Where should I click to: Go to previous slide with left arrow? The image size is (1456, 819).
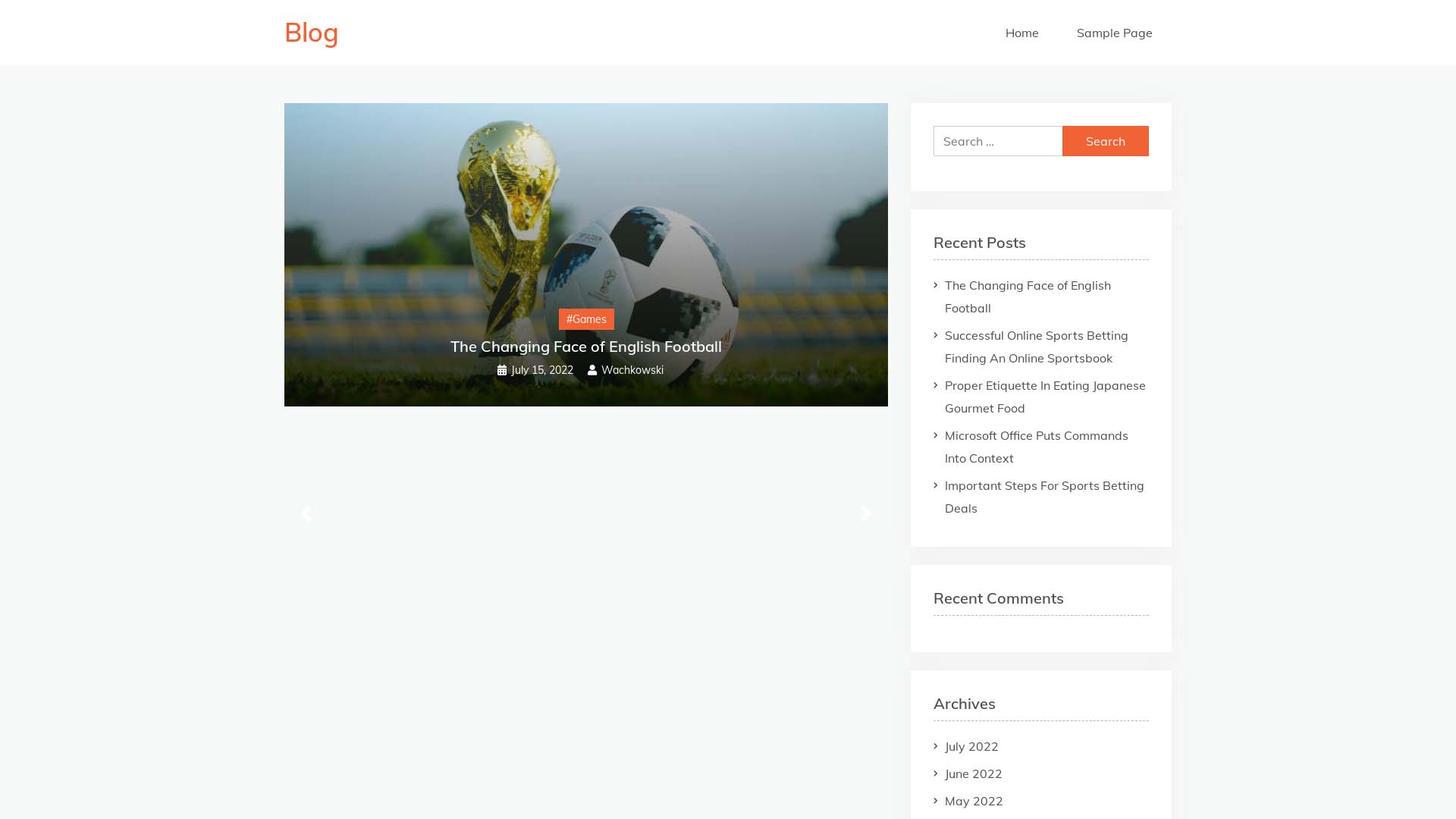click(306, 513)
